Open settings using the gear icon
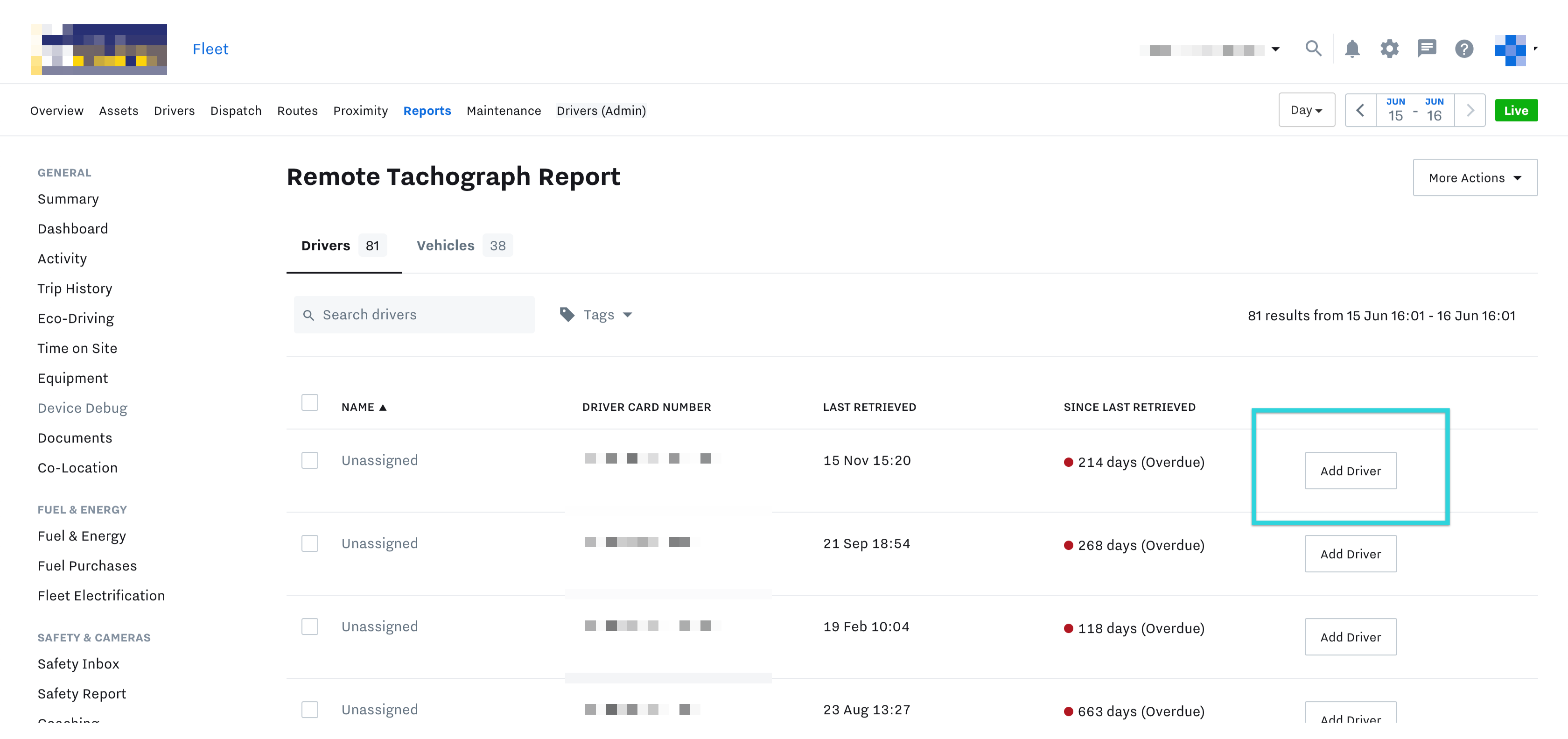The width and height of the screenshot is (1568, 739). (1390, 49)
